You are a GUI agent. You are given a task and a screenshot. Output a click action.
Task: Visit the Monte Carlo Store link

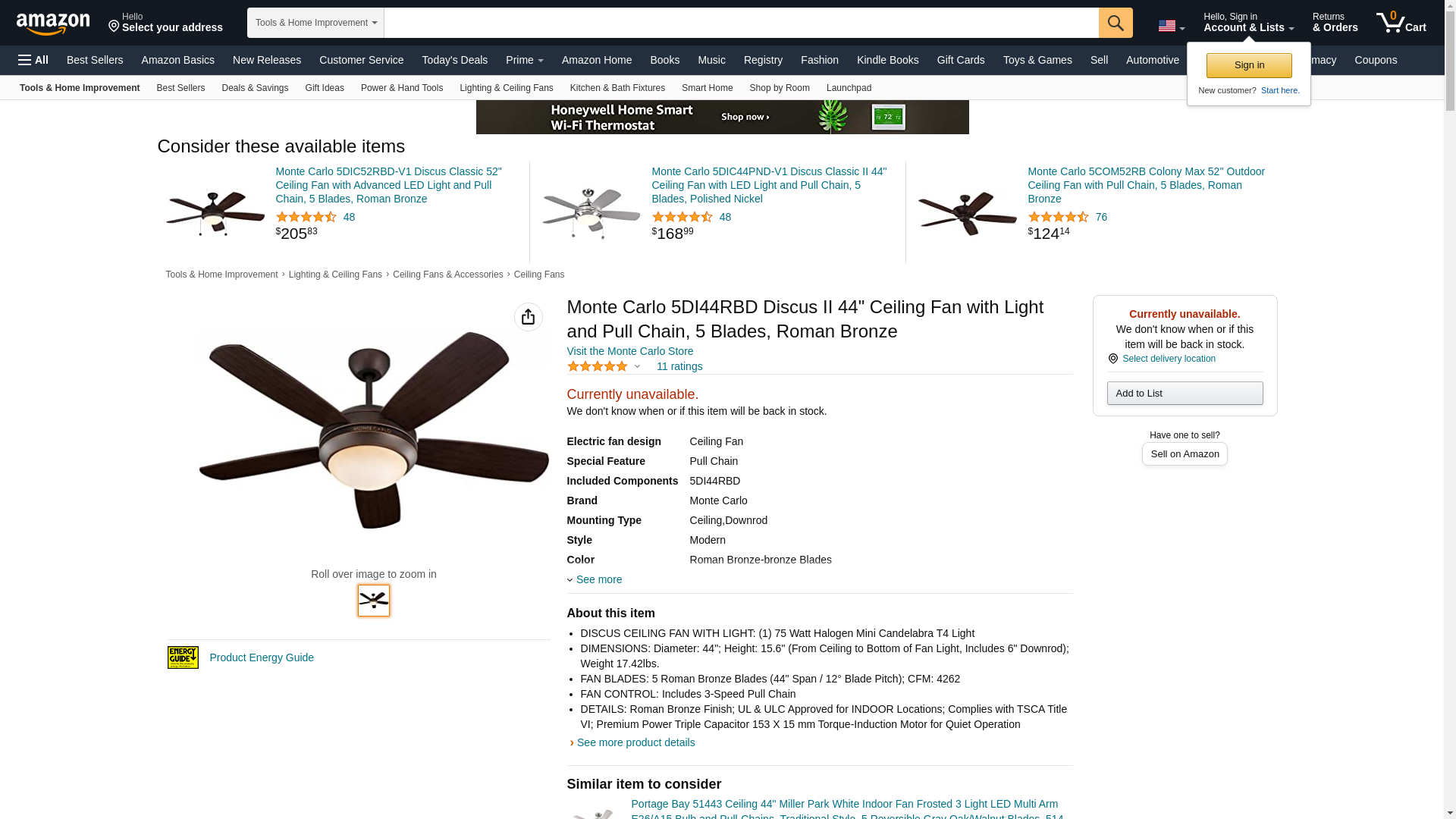pos(630,351)
